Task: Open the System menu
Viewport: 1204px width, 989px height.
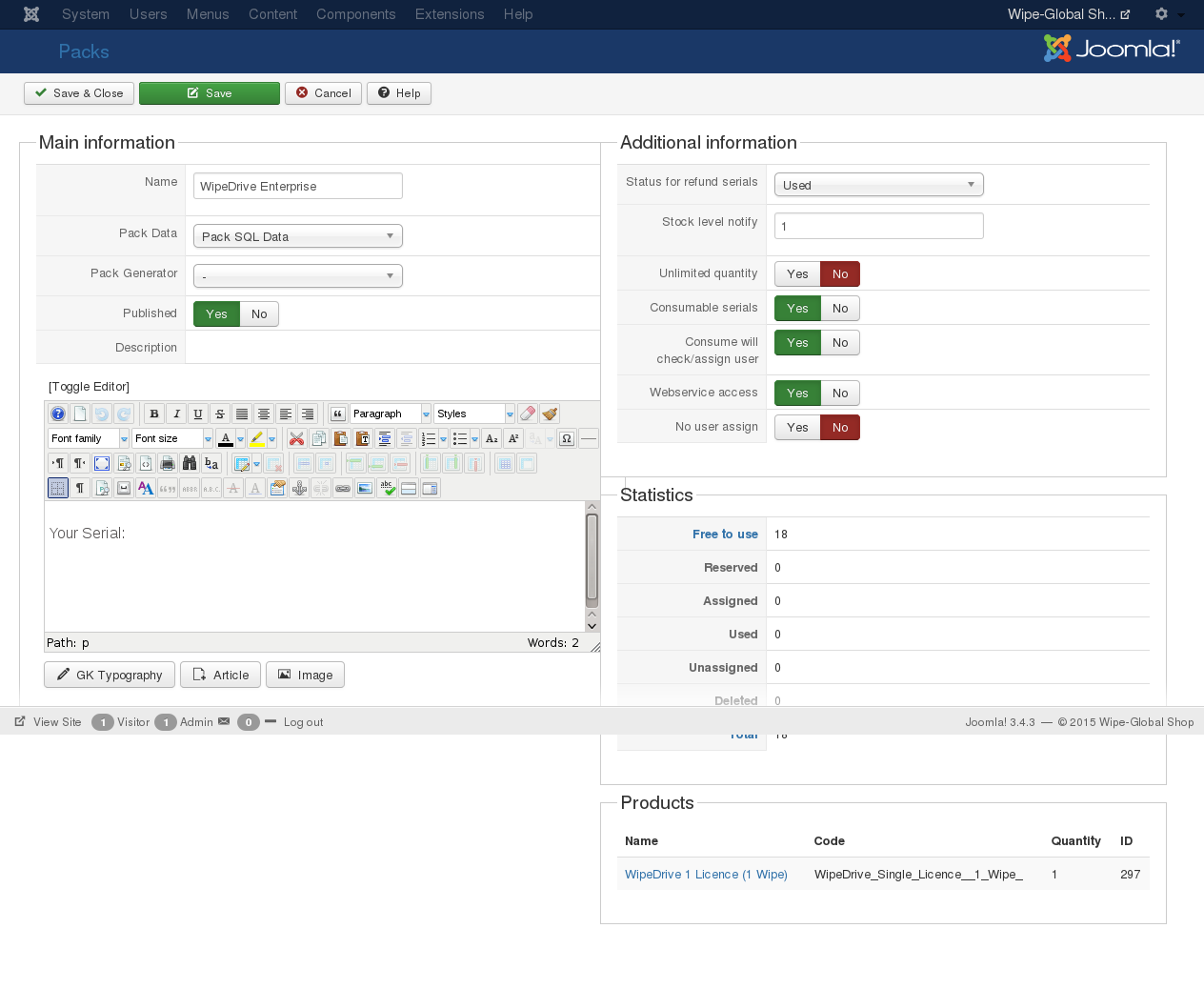Action: click(x=86, y=14)
